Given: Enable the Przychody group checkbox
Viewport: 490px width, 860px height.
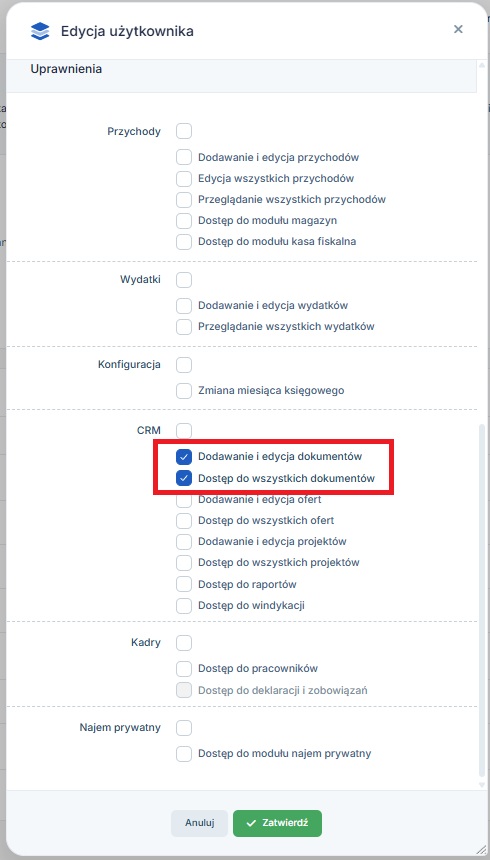Looking at the screenshot, I should pos(184,132).
